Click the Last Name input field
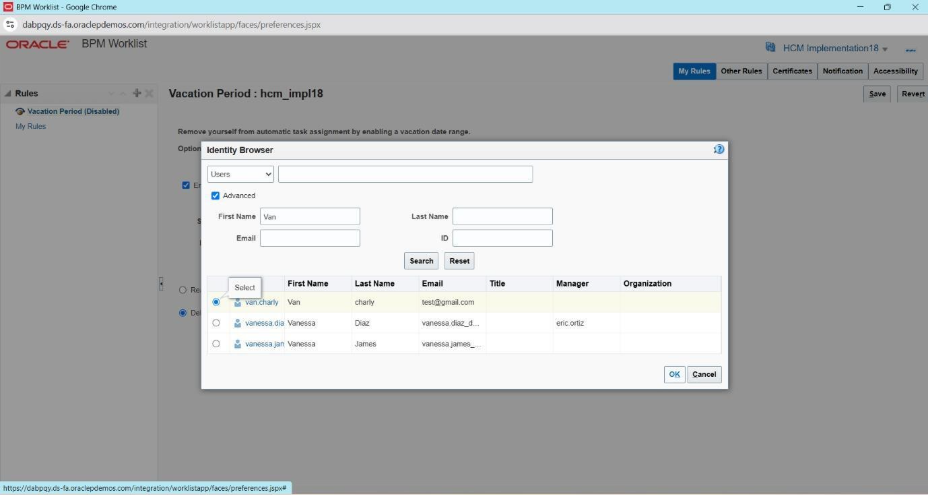 502,216
